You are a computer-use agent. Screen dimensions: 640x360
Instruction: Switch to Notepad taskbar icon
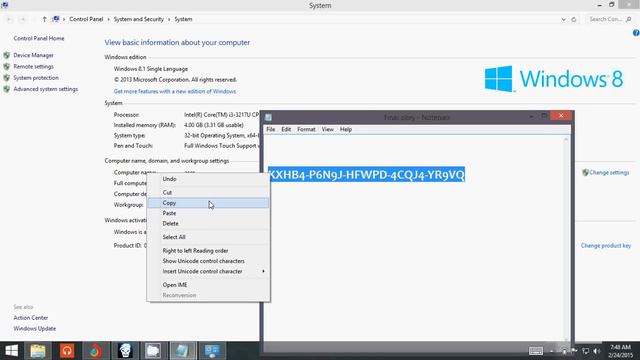point(182,351)
